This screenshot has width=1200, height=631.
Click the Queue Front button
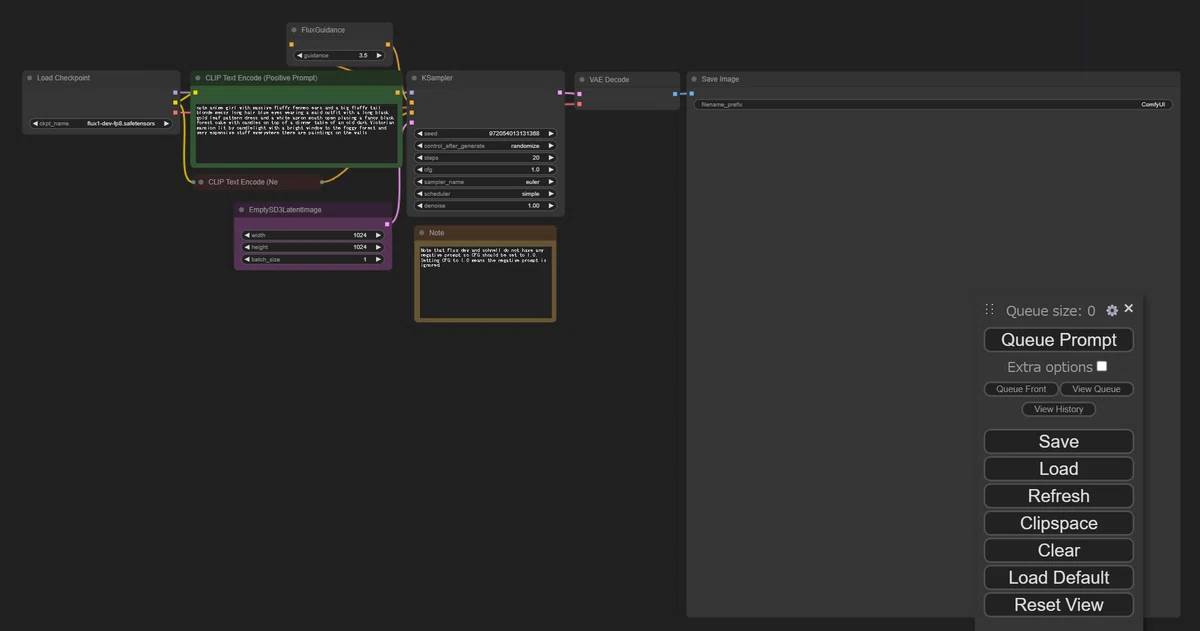click(x=1021, y=389)
